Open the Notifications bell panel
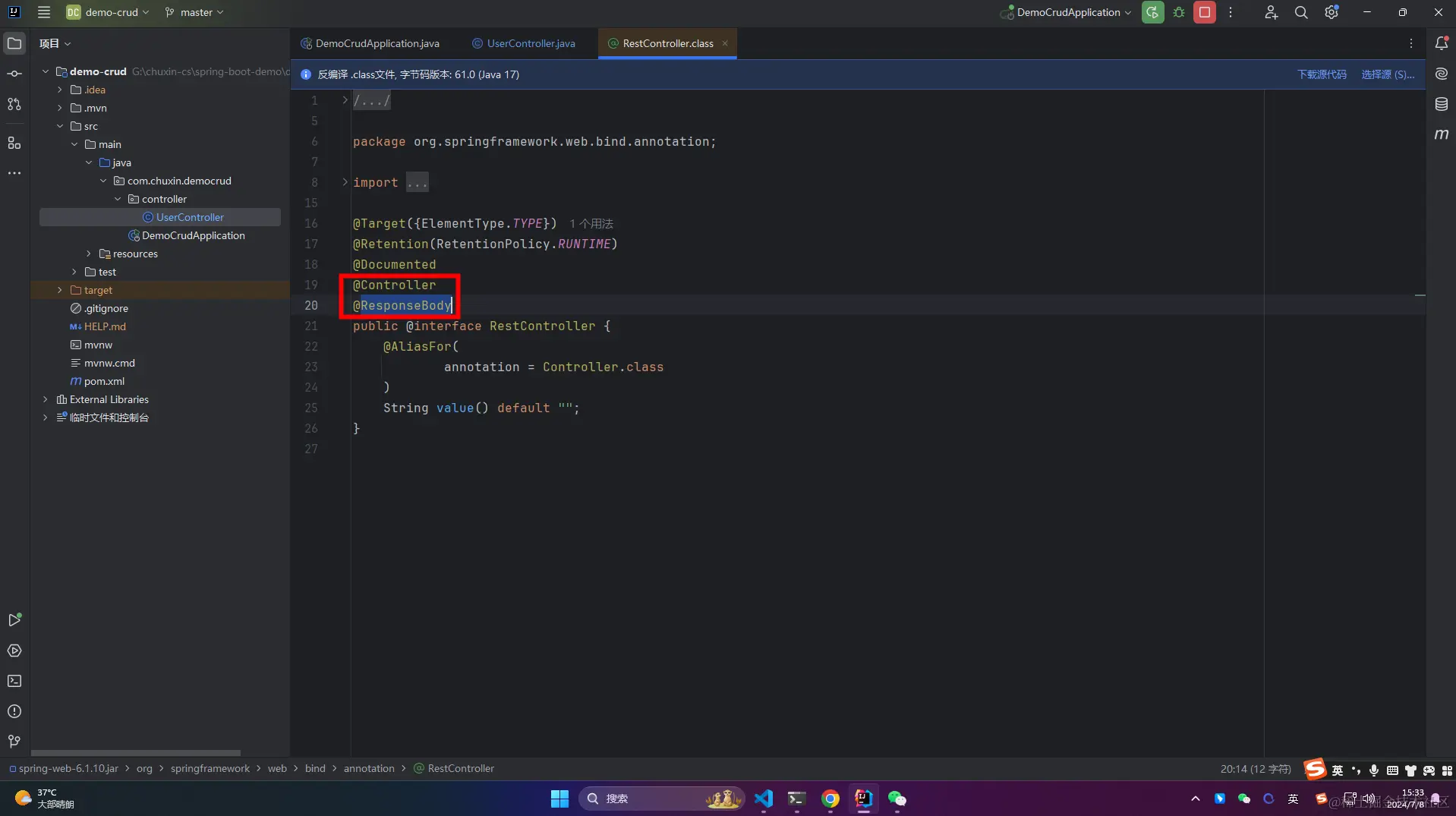Viewport: 1456px width, 816px height. pos(1441,43)
